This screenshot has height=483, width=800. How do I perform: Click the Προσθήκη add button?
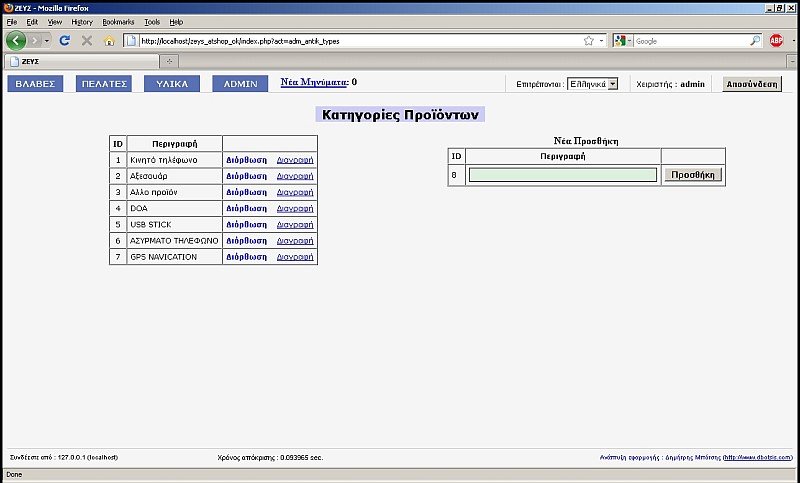(x=693, y=175)
